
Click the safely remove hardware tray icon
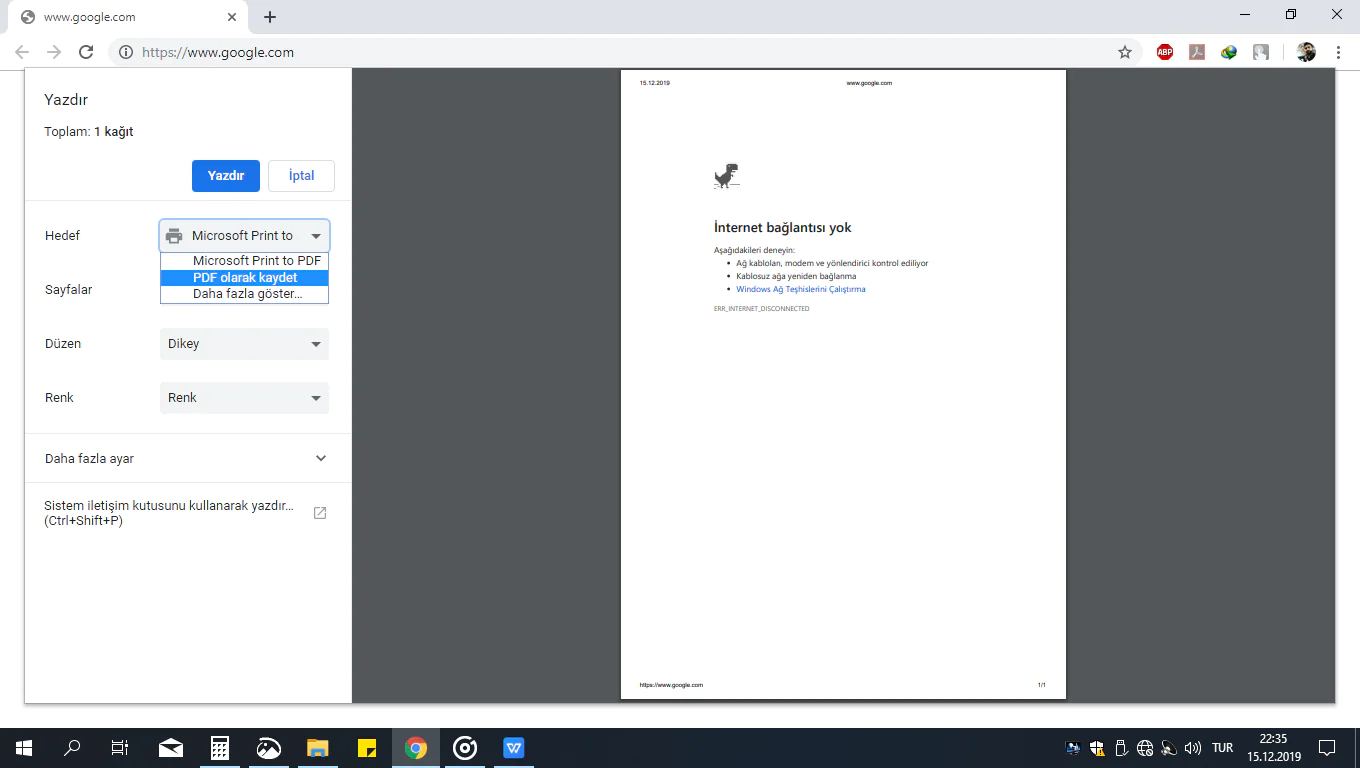[1121, 748]
